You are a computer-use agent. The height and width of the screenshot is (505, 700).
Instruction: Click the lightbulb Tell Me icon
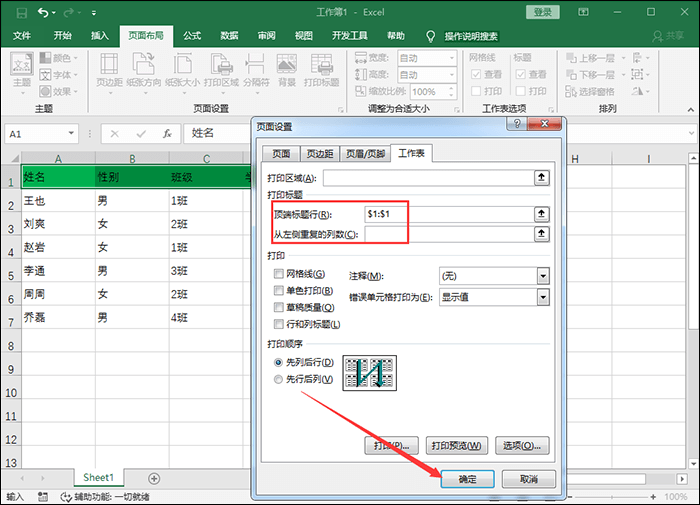[430, 36]
